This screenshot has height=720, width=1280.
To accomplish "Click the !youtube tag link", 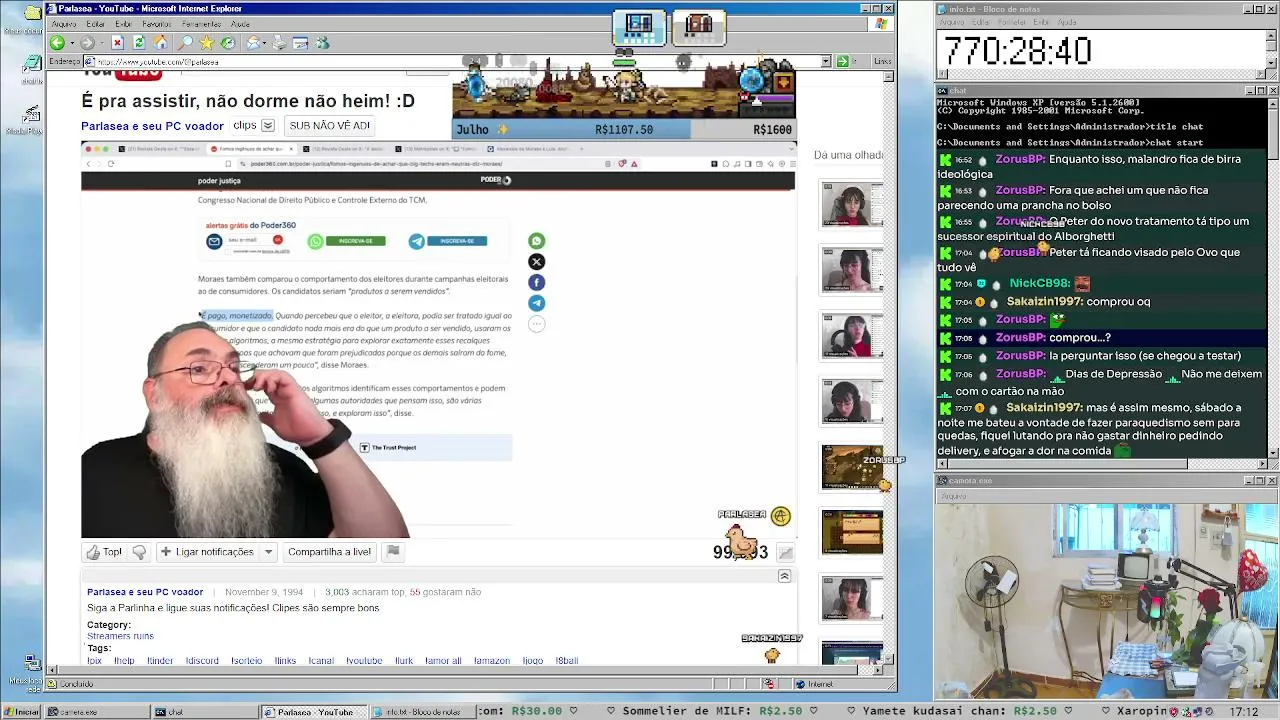I will (x=364, y=661).
